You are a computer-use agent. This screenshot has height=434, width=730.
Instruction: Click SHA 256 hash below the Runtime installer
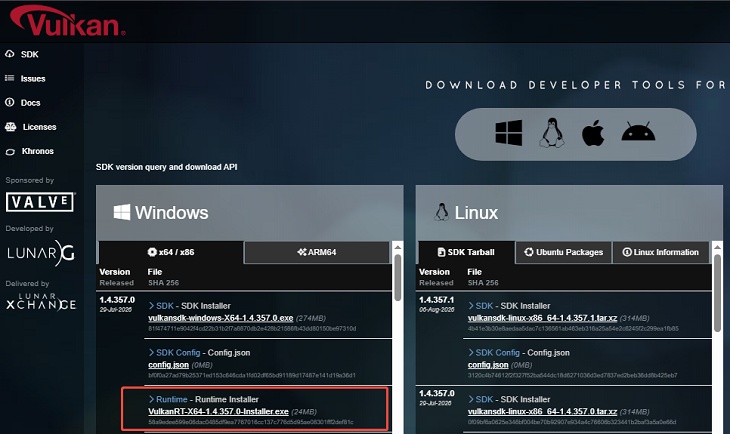pyautogui.click(x=250, y=422)
